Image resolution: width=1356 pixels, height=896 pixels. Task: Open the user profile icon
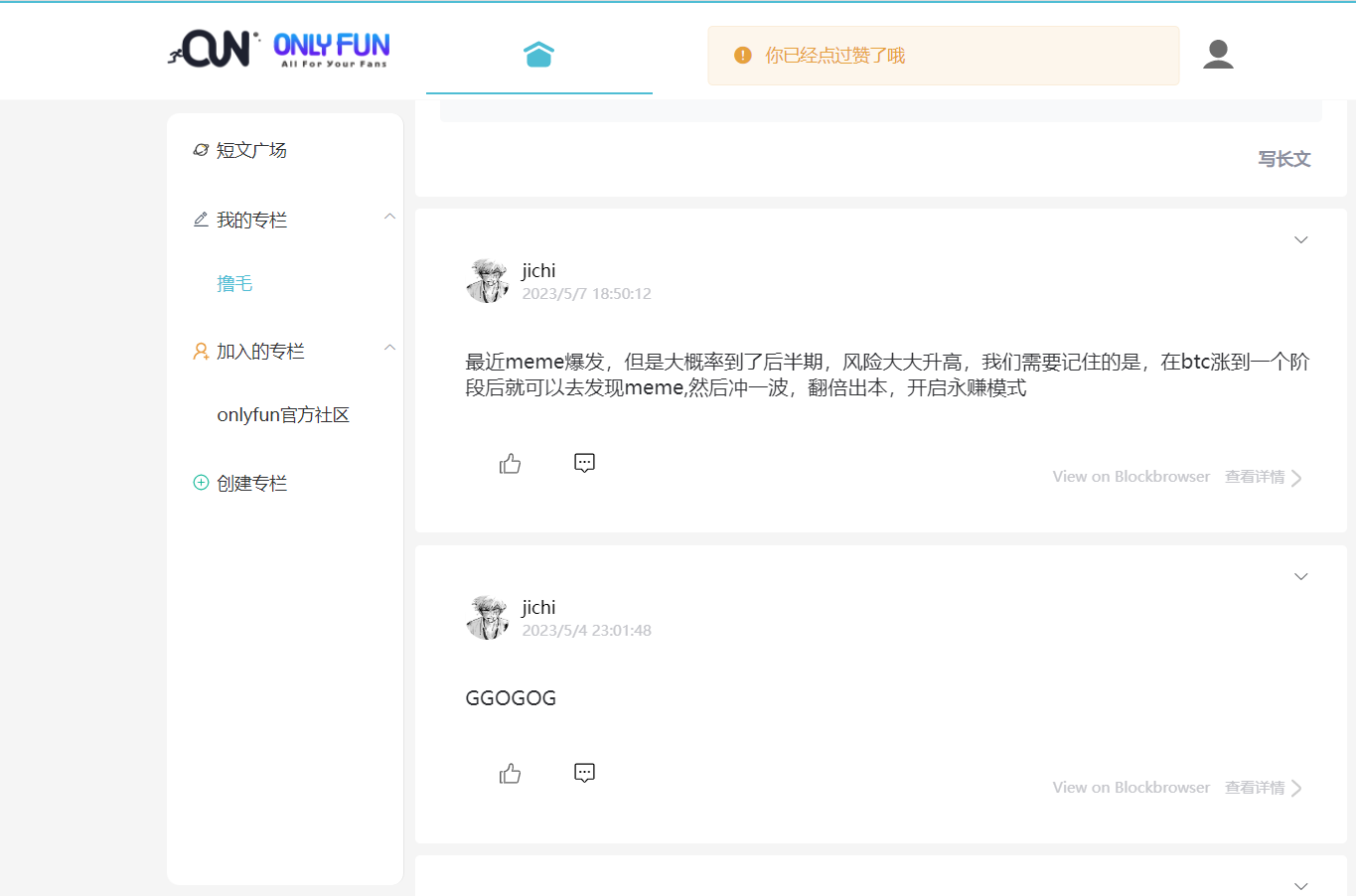(1218, 55)
